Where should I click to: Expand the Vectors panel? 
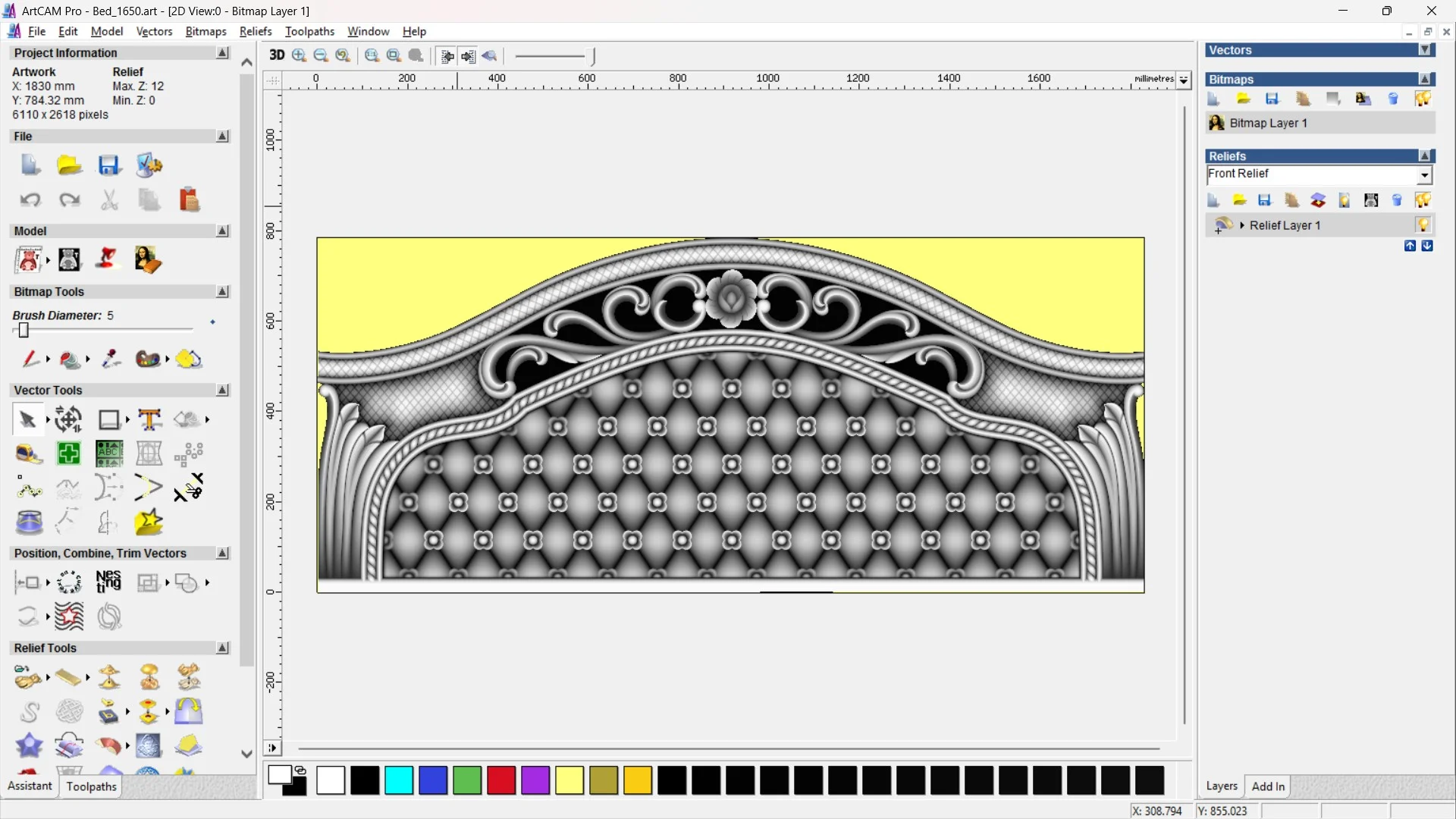[x=1425, y=50]
